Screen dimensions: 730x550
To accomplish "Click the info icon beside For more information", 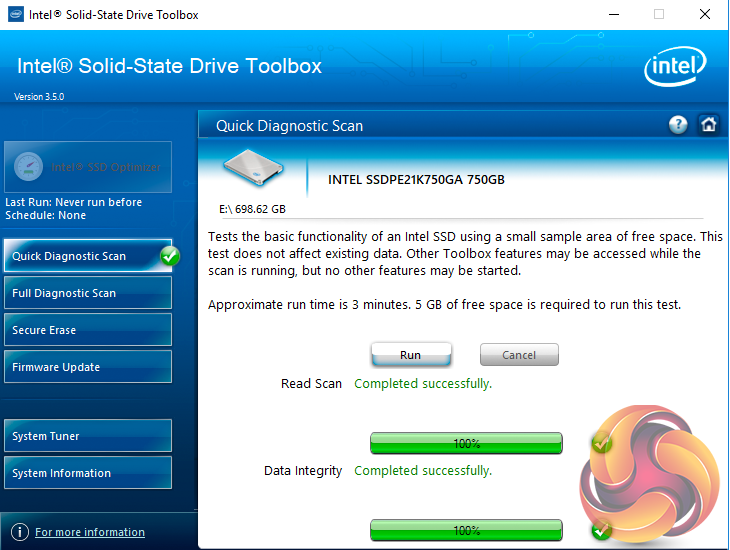I will tap(20, 532).
